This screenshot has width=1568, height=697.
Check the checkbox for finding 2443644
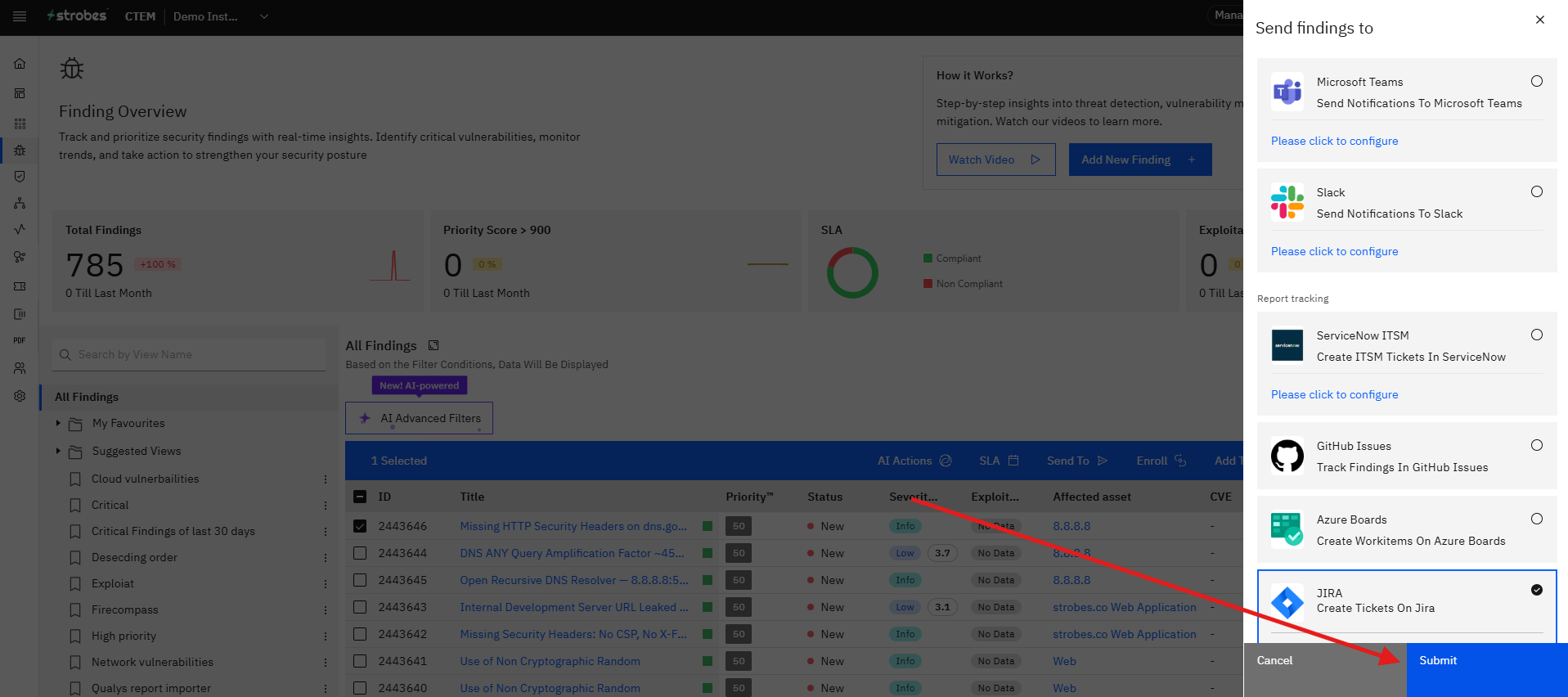(360, 553)
